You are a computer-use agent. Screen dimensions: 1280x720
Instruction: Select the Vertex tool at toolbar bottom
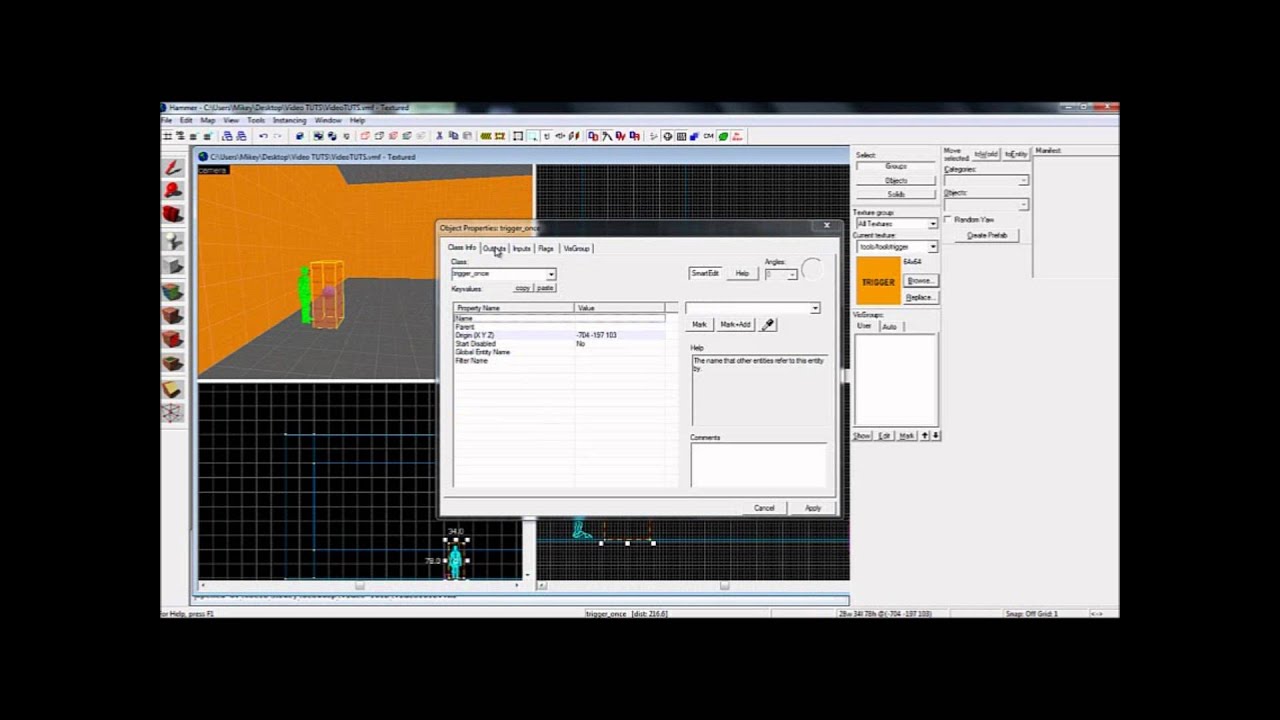[x=173, y=412]
